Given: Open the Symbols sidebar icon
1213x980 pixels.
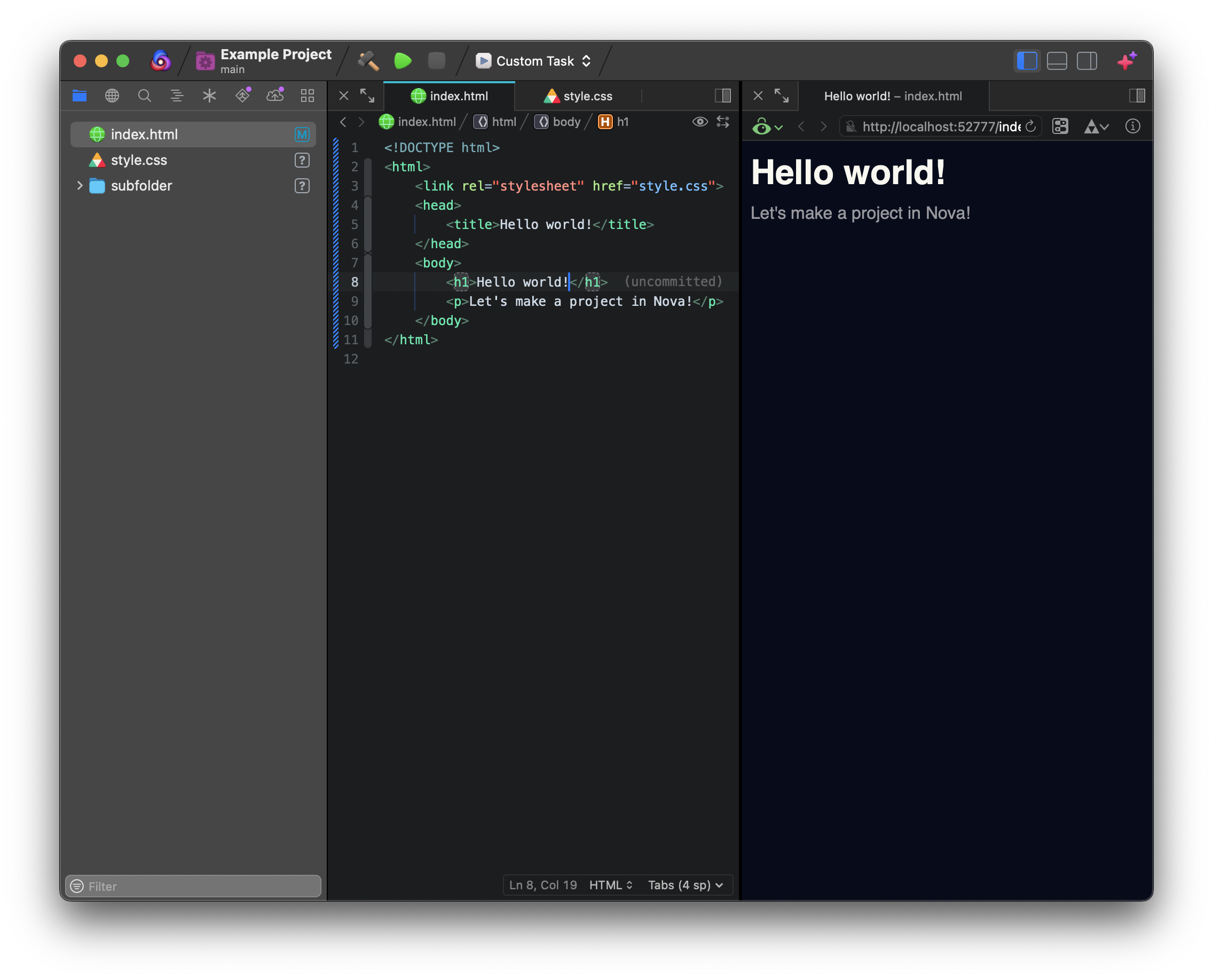Looking at the screenshot, I should point(177,96).
